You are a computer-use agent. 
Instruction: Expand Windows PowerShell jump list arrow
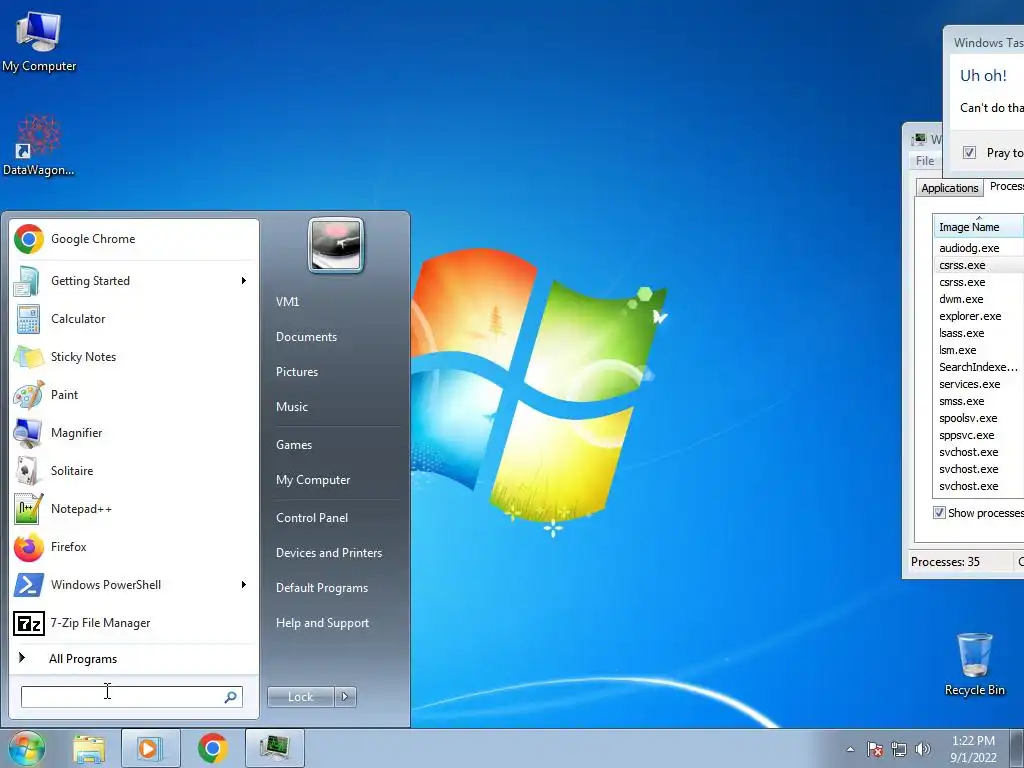point(244,584)
